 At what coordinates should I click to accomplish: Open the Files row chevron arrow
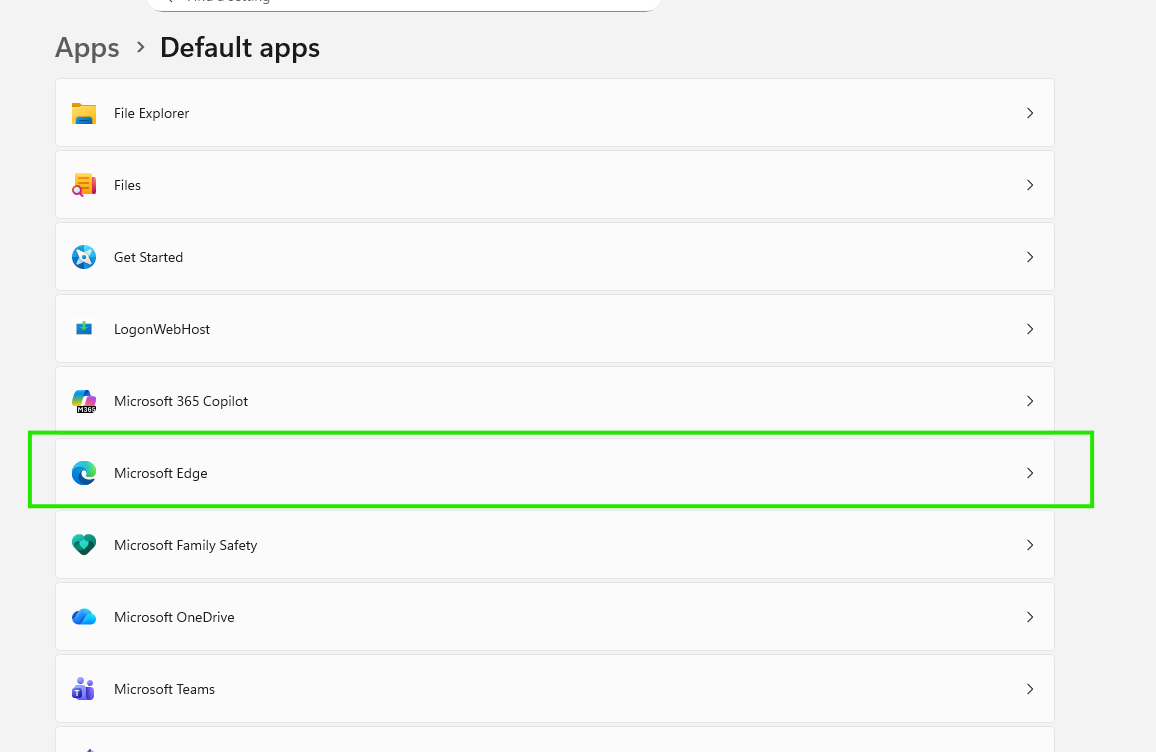coord(1030,185)
